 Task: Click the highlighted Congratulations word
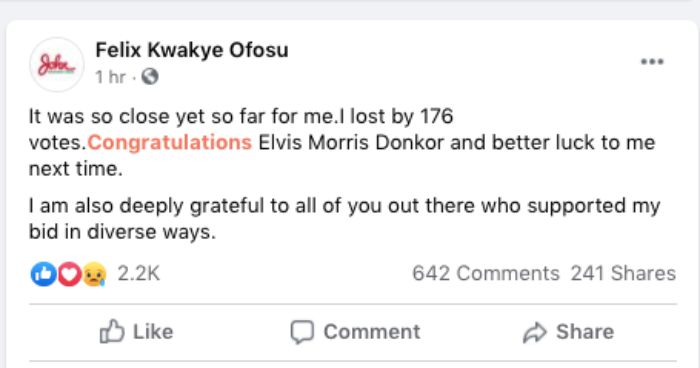click(170, 143)
